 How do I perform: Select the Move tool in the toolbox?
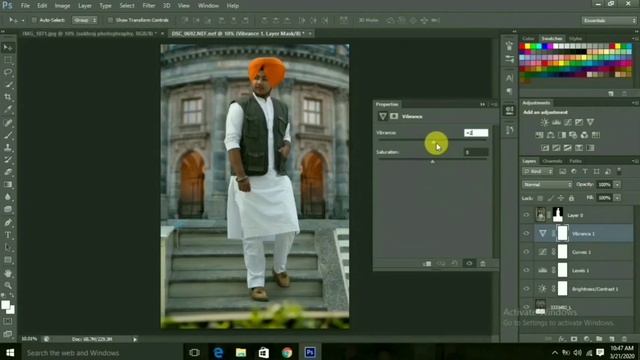[8, 48]
